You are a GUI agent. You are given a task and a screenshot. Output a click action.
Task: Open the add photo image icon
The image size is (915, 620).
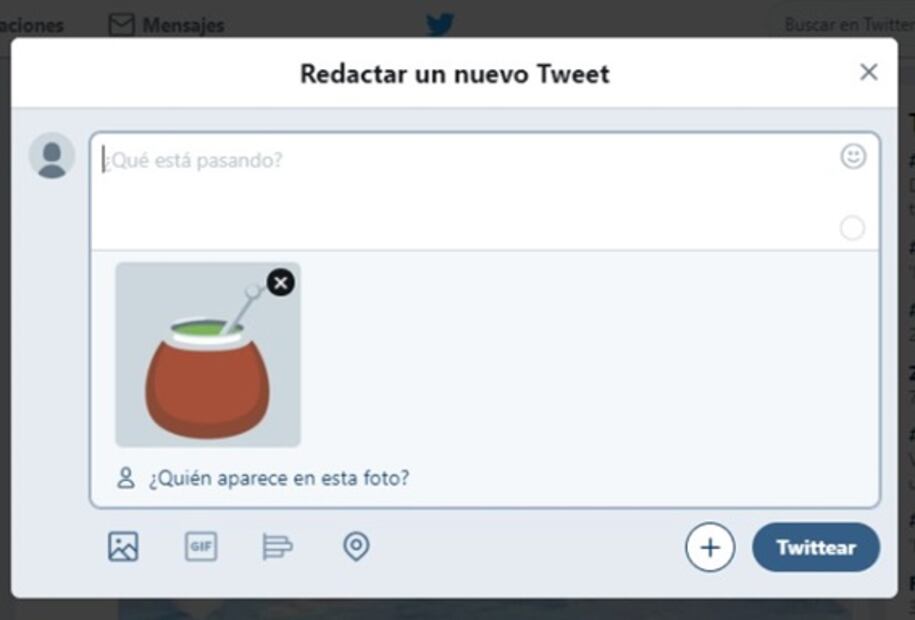pyautogui.click(x=123, y=547)
